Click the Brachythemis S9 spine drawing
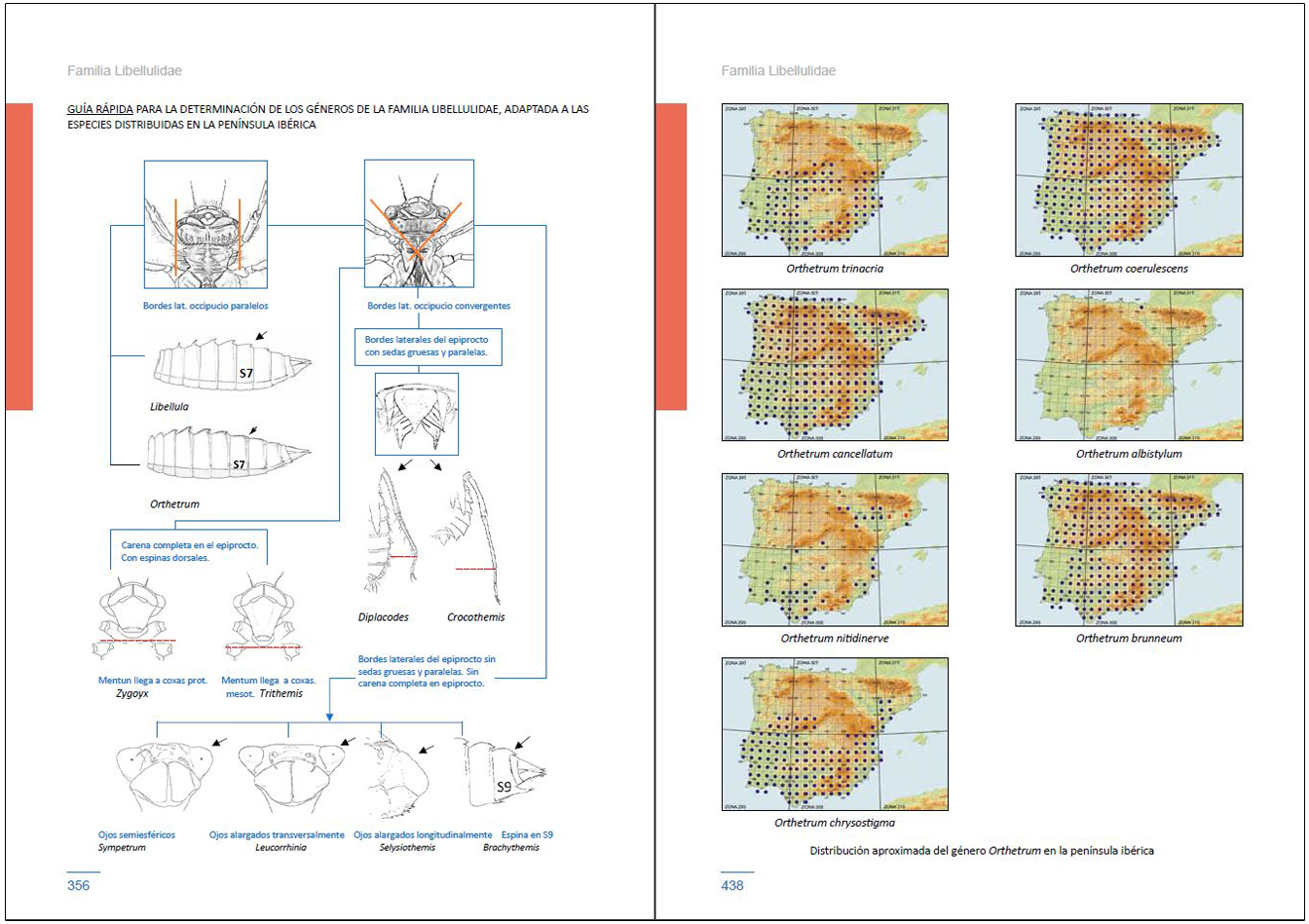 click(x=503, y=774)
